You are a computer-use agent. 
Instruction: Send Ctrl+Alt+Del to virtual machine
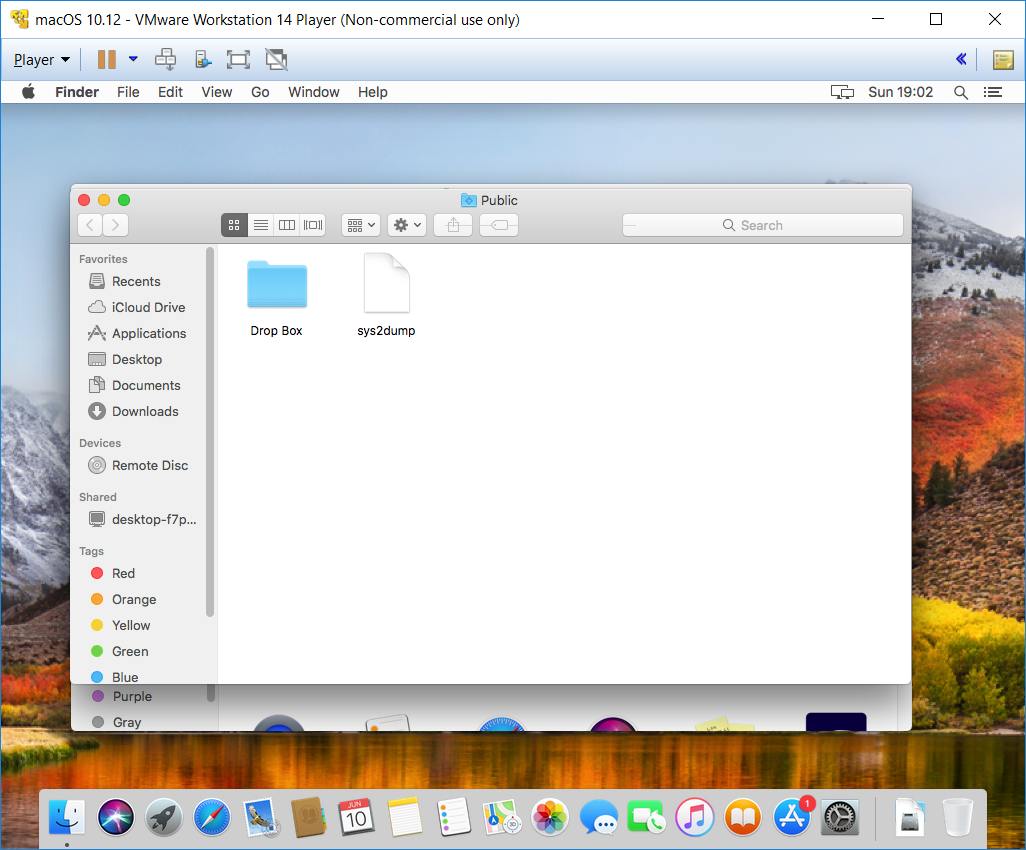tap(166, 60)
